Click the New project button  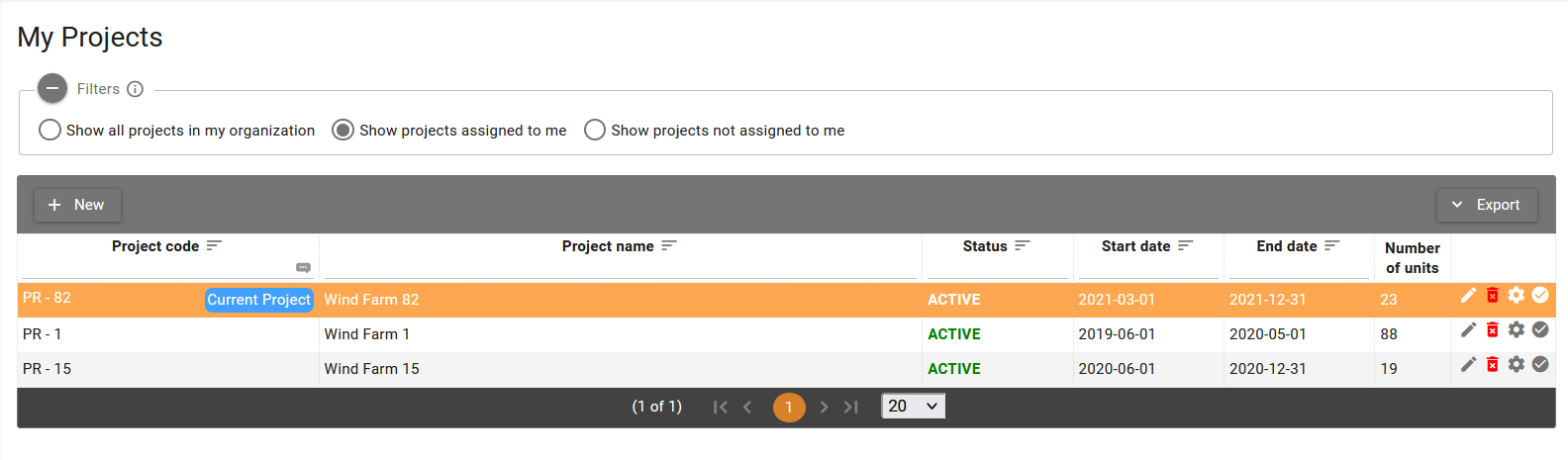[x=77, y=205]
